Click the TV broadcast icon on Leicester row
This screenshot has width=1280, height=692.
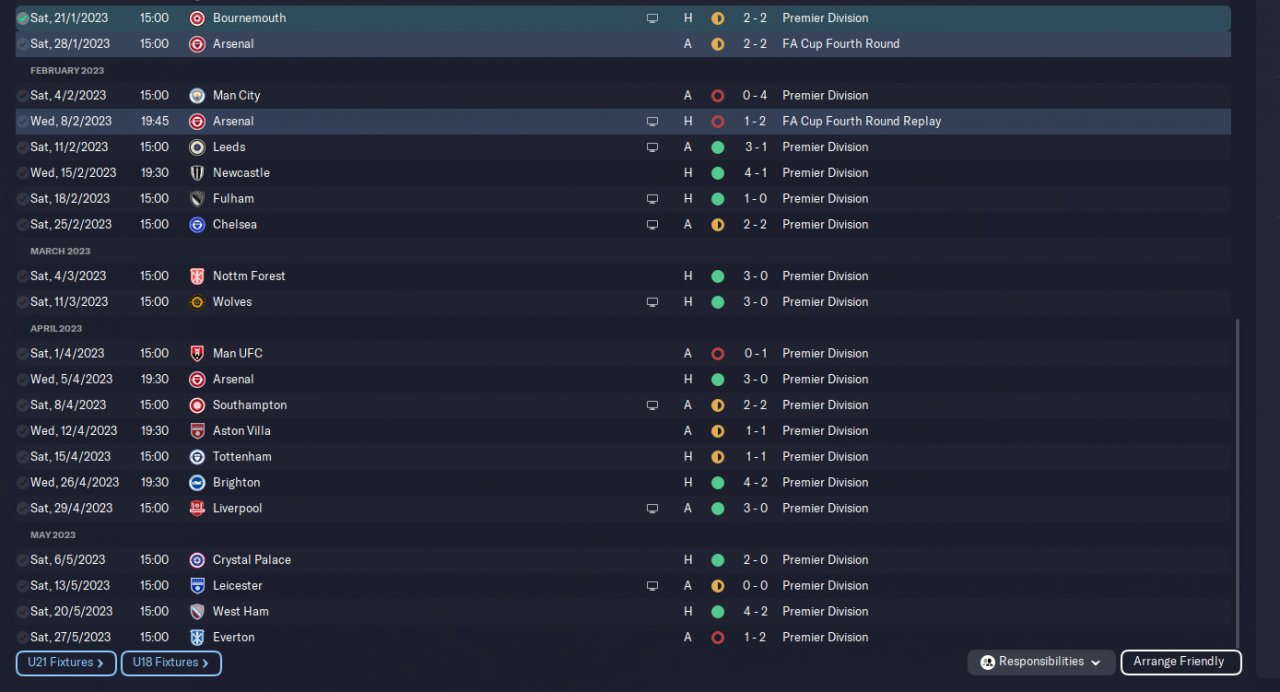pos(652,586)
